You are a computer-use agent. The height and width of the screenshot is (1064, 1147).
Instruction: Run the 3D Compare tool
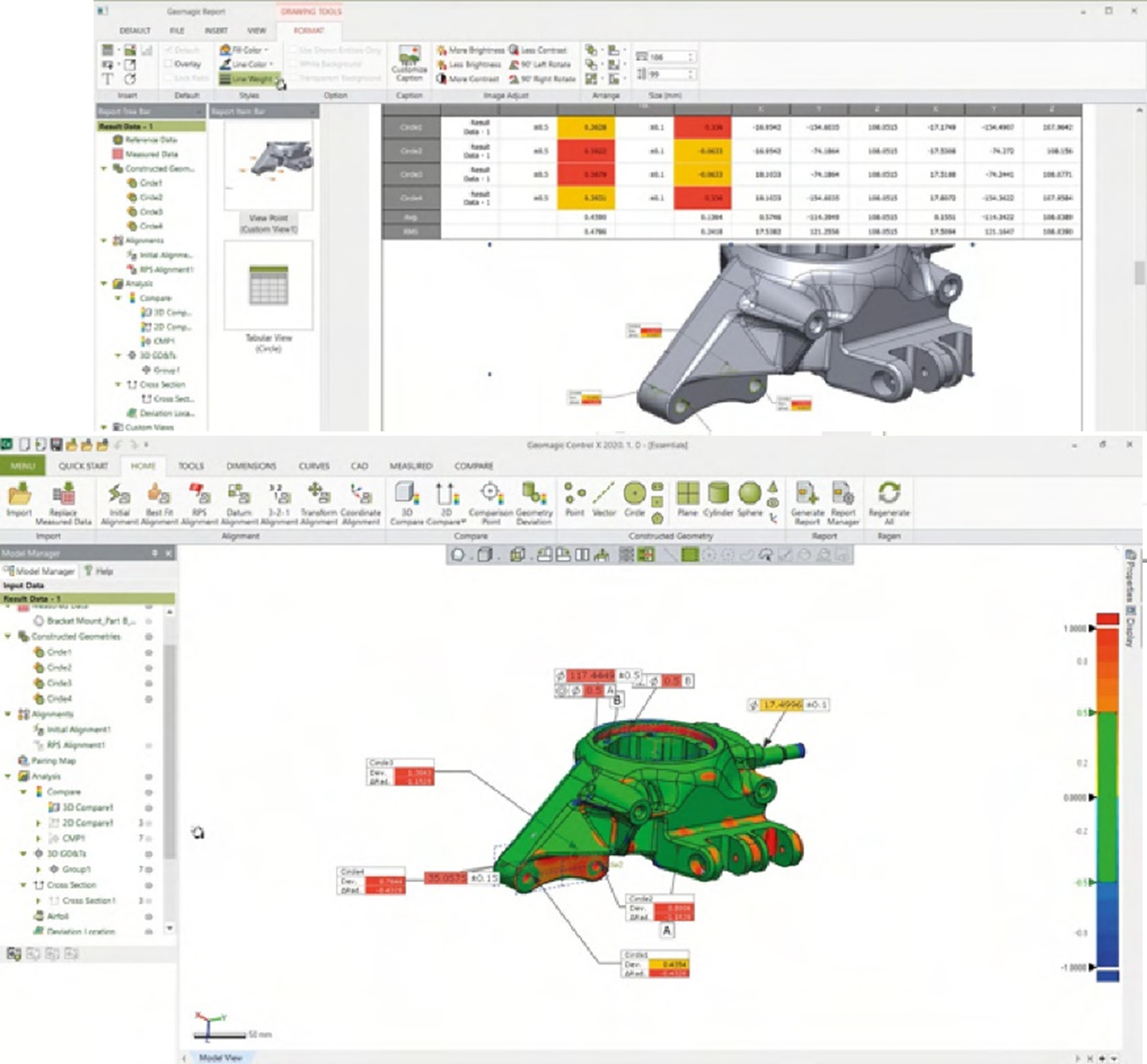tap(406, 502)
